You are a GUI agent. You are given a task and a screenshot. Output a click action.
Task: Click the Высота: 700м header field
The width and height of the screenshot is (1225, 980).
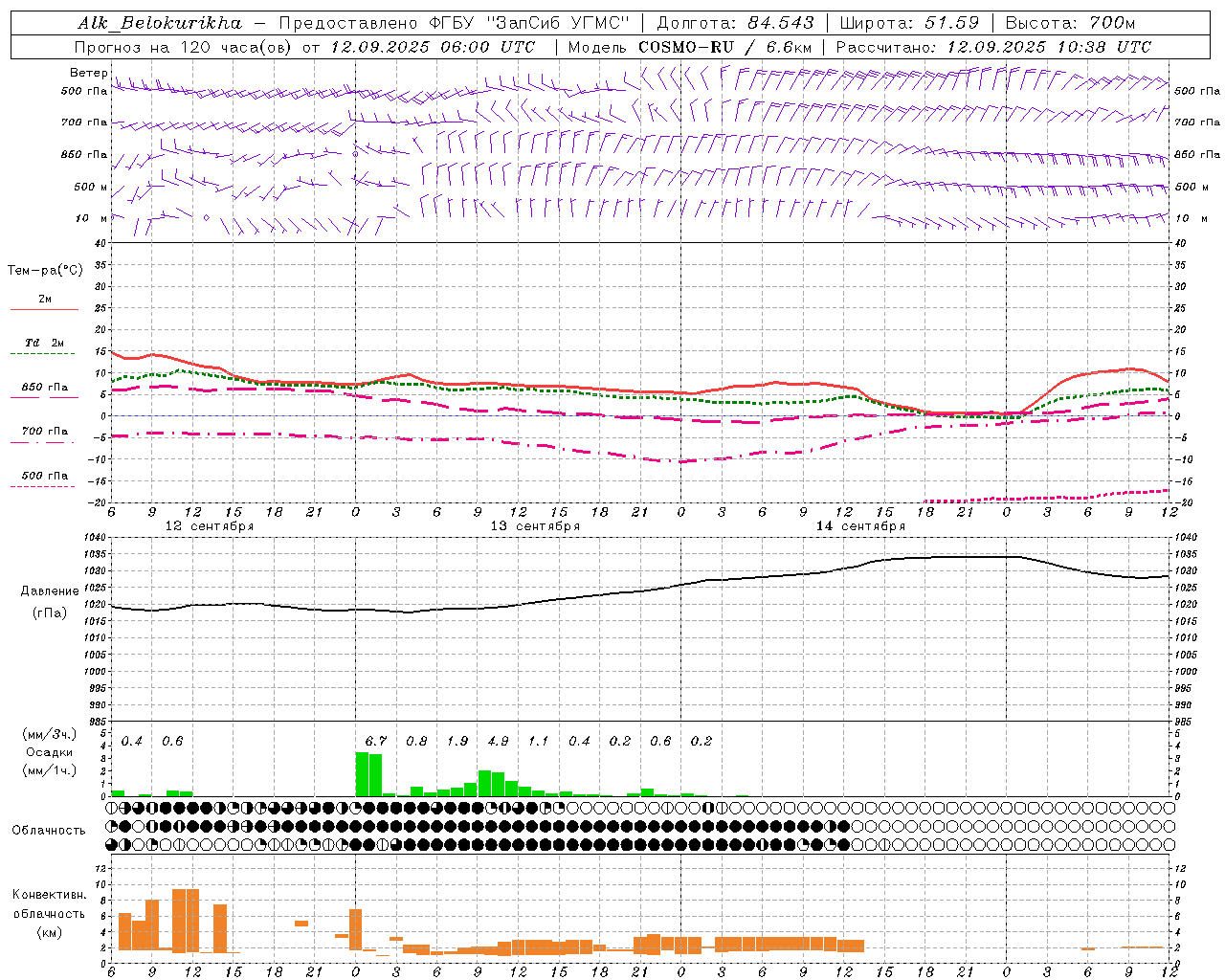(1070, 23)
